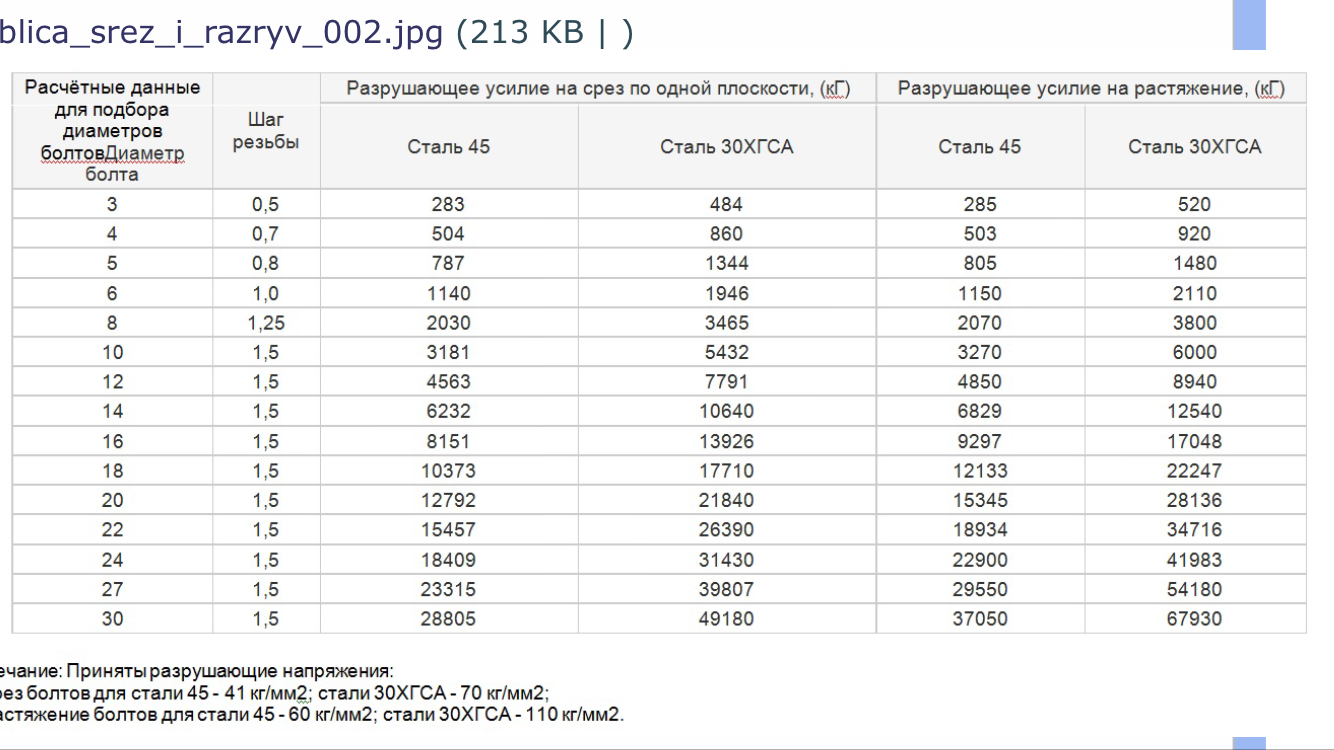The image size is (1334, 750).
Task: Select the thread pitch cell 1,25
Action: click(266, 323)
